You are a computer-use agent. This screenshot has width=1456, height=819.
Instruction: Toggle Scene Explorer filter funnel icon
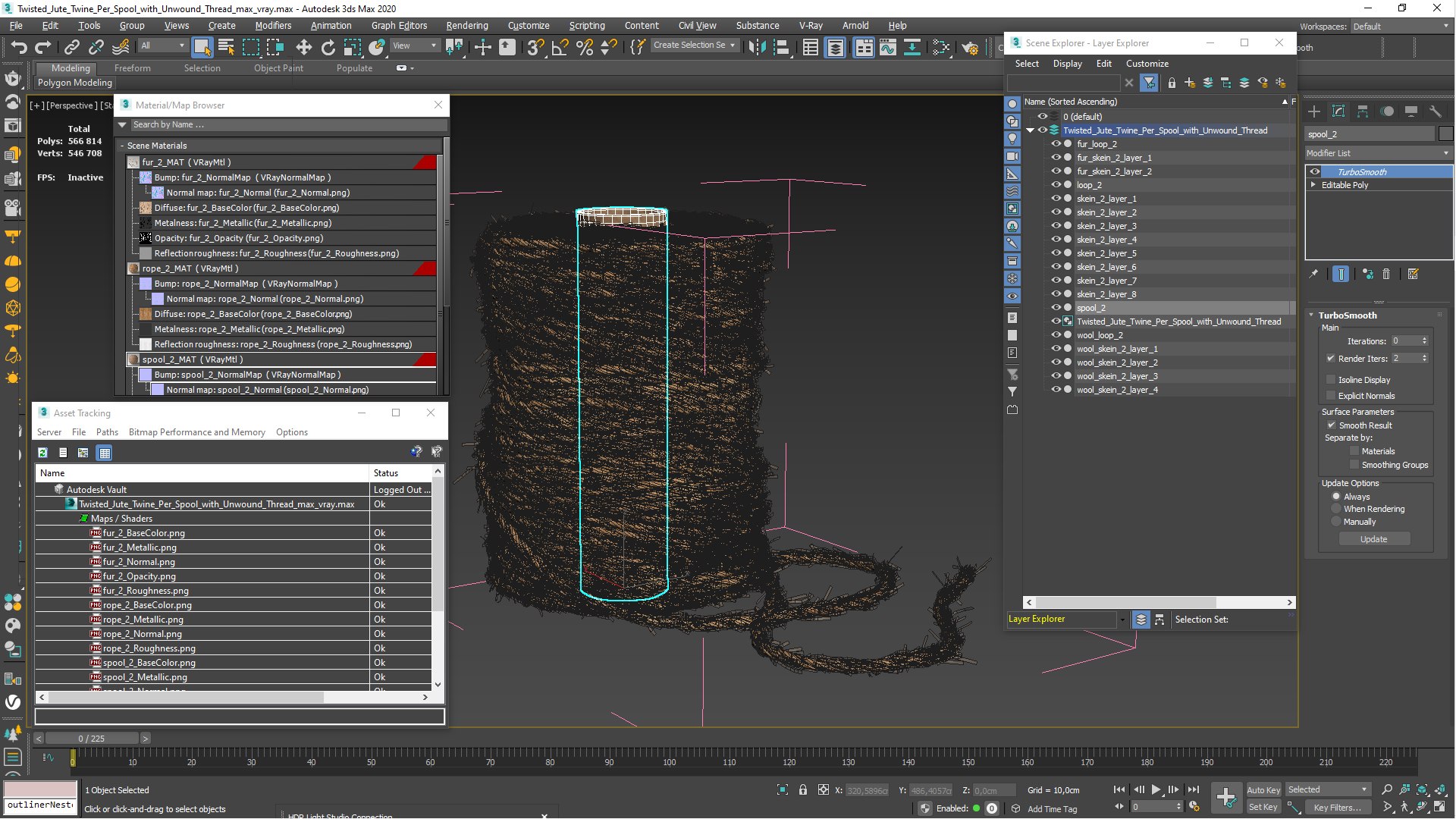pyautogui.click(x=1150, y=83)
